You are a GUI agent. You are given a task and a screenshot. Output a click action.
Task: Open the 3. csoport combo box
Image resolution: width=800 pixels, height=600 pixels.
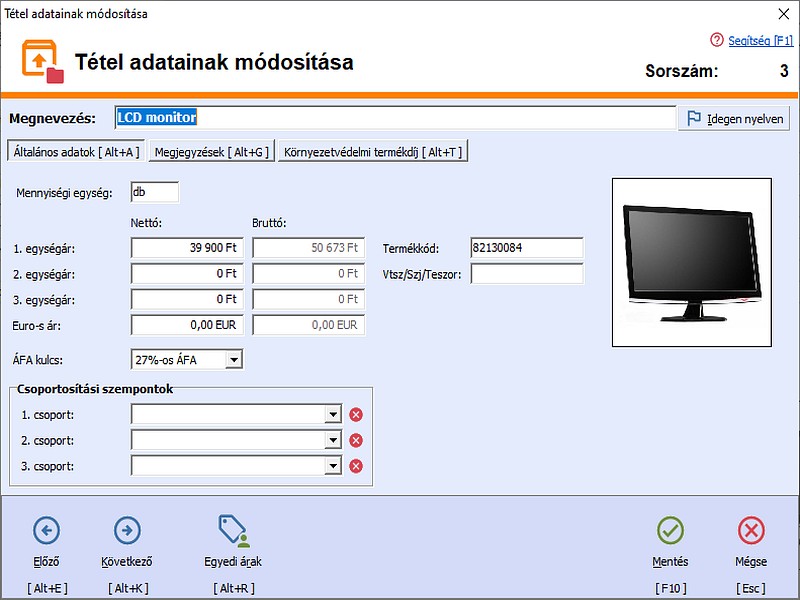pos(332,466)
